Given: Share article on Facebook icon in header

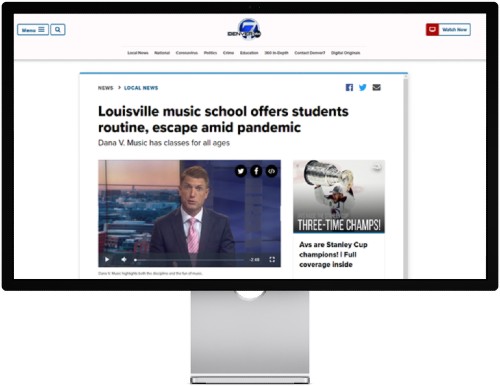Looking at the screenshot, I should click(349, 87).
